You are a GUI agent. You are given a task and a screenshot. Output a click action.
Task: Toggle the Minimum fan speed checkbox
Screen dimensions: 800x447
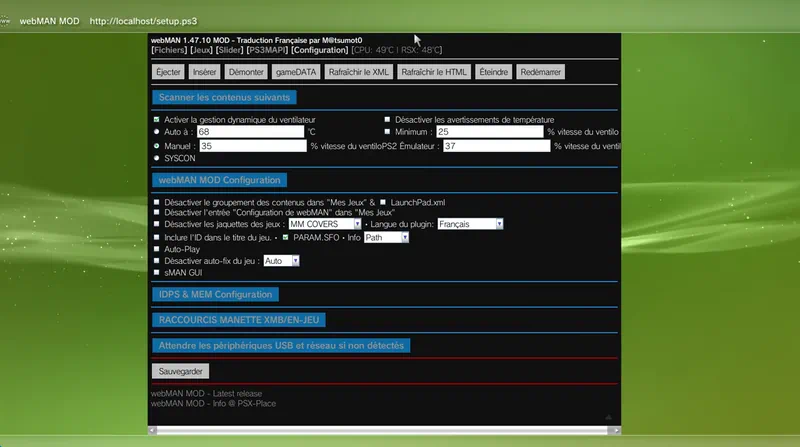point(387,132)
